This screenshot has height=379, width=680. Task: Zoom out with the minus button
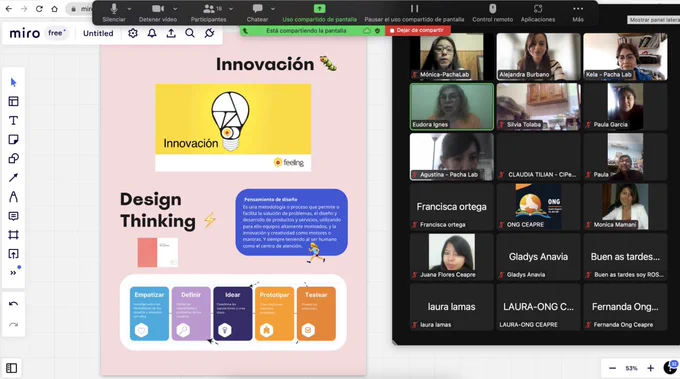(x=612, y=368)
